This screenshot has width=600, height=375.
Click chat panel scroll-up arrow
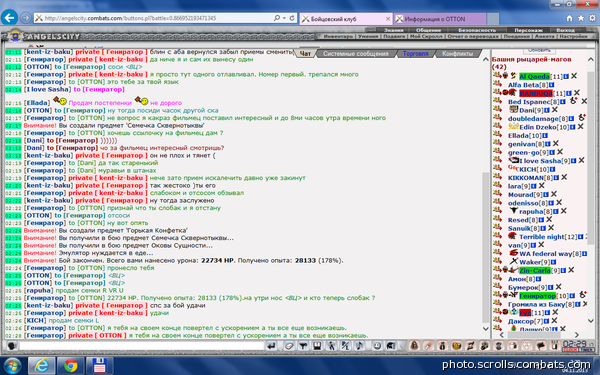click(x=486, y=59)
